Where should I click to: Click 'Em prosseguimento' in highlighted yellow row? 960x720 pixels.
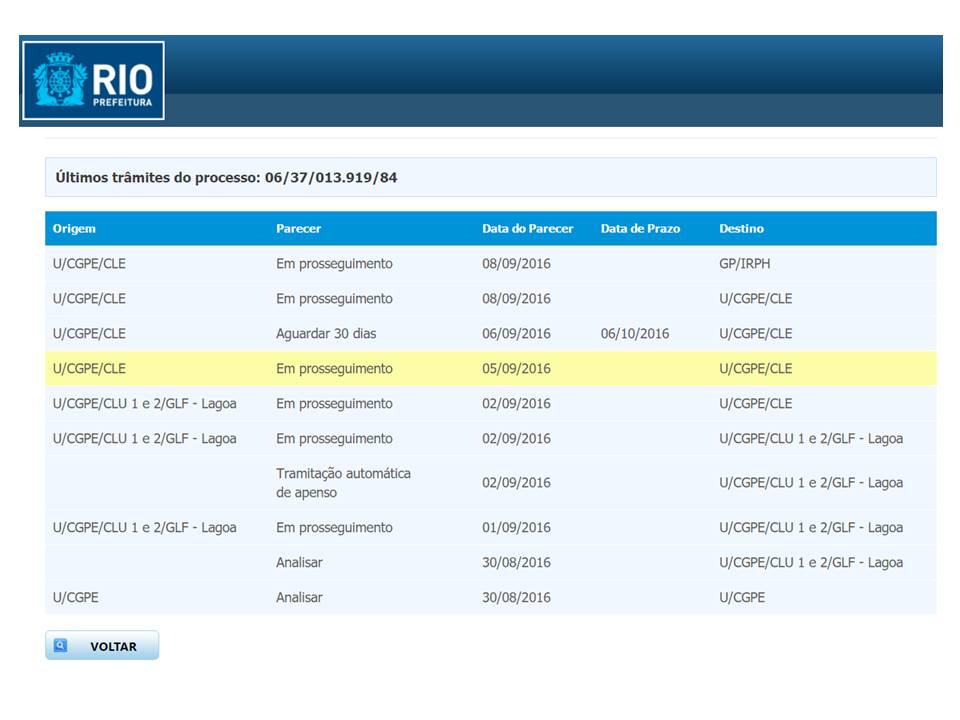tap(334, 369)
